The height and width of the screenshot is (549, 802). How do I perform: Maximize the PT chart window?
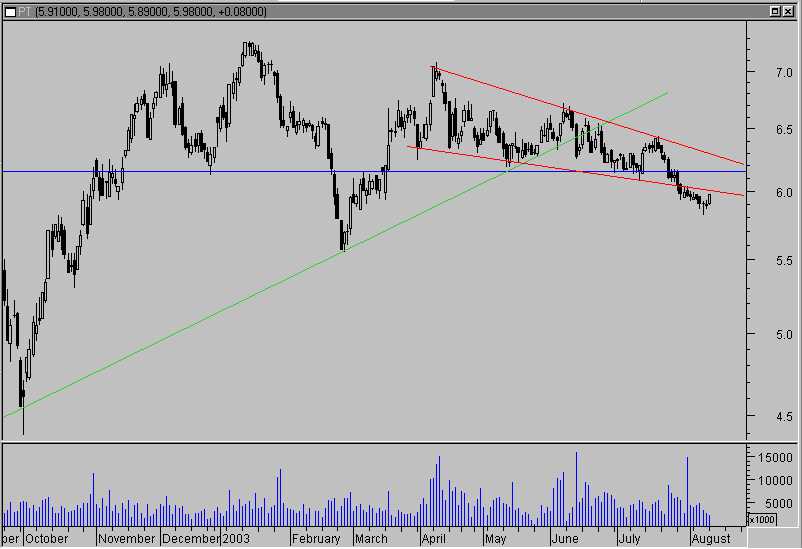click(x=775, y=11)
